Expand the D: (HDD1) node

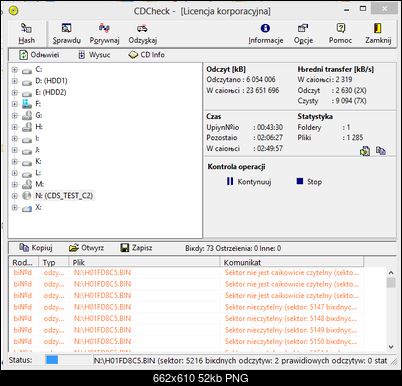point(14,81)
